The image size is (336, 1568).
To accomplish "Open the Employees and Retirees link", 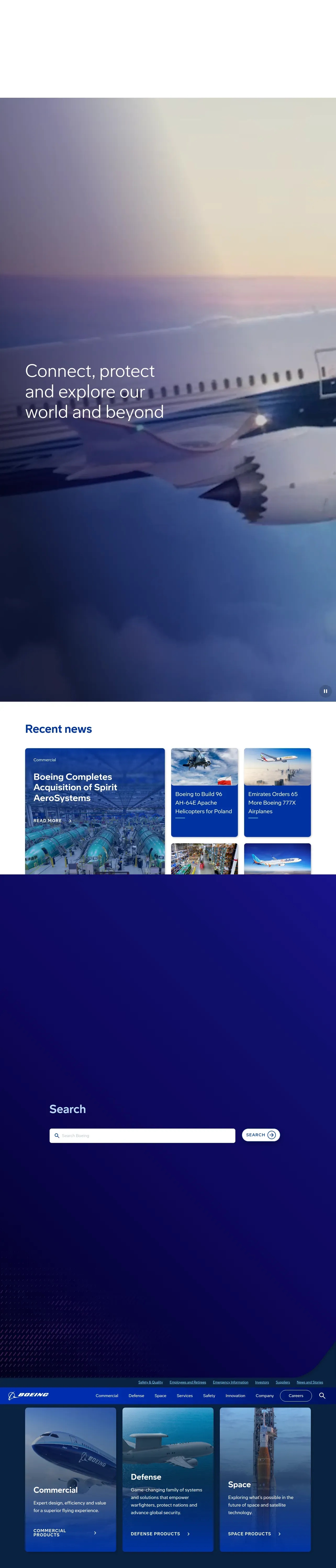I will [188, 1382].
